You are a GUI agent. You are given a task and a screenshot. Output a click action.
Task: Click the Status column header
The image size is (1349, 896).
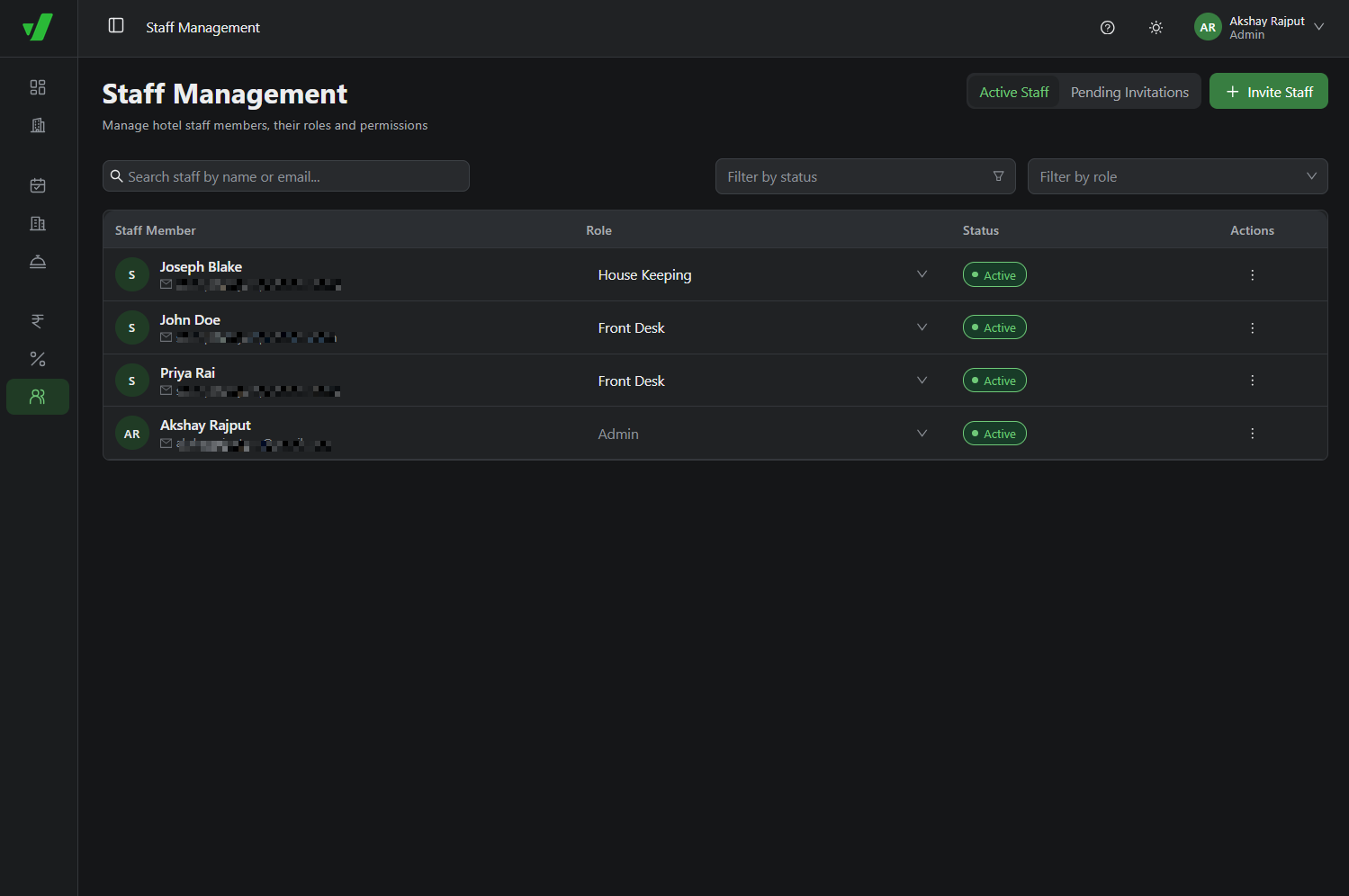tap(981, 230)
